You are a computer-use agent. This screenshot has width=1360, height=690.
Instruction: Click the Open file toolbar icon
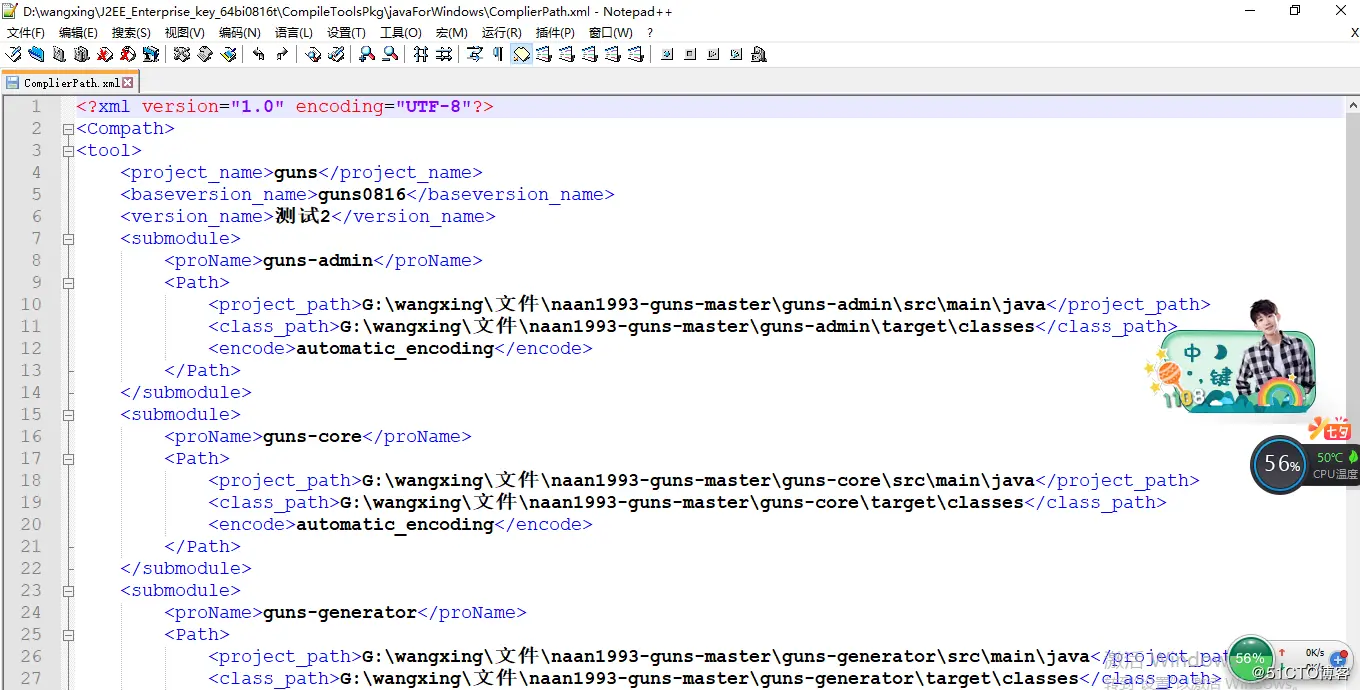point(36,54)
